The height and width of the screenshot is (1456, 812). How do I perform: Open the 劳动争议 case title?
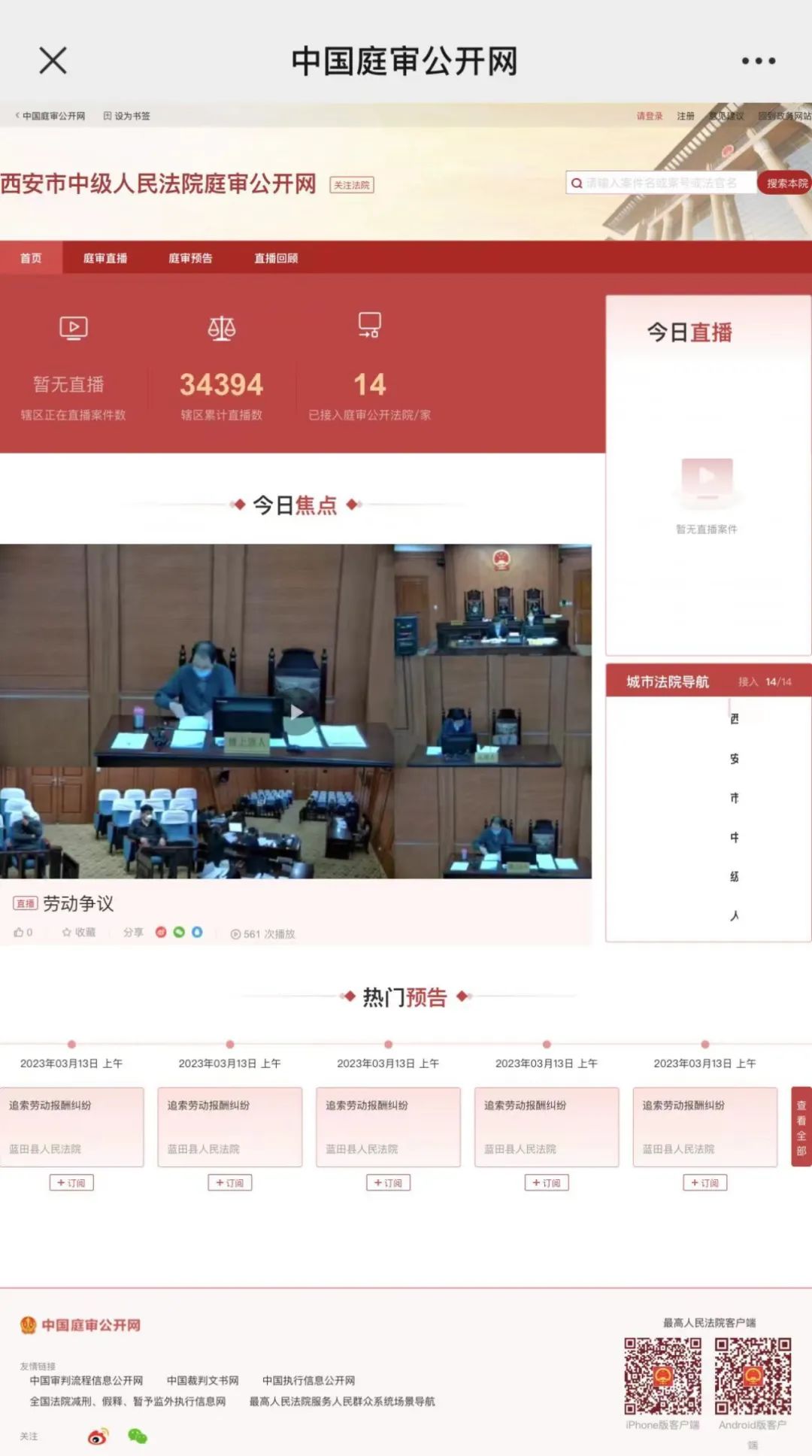pos(78,903)
